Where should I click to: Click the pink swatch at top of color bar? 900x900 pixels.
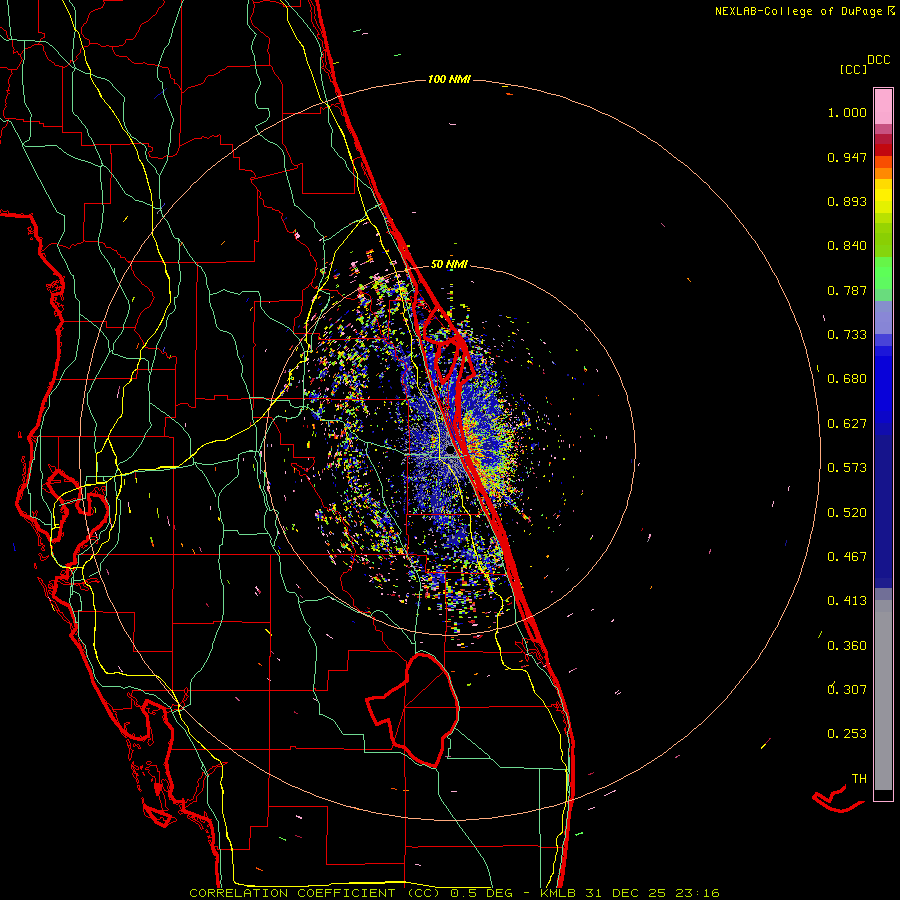(x=883, y=106)
